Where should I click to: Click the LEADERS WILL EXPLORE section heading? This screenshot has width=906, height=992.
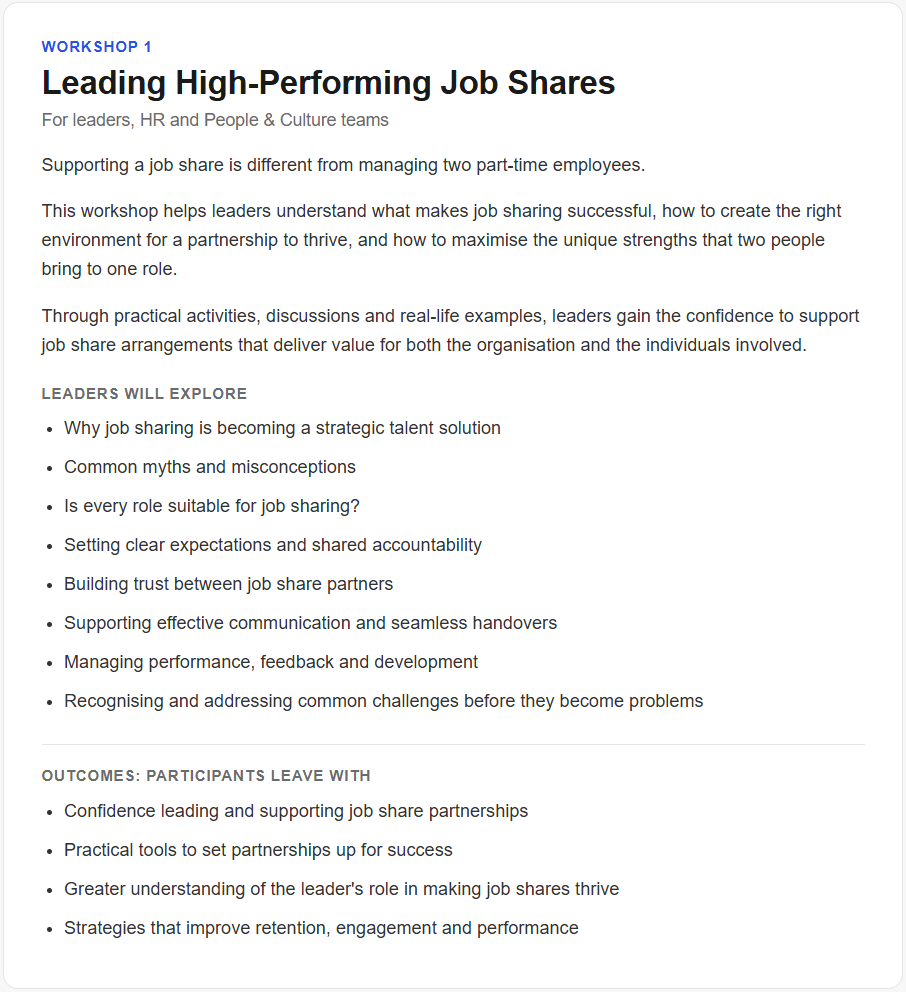pos(144,394)
